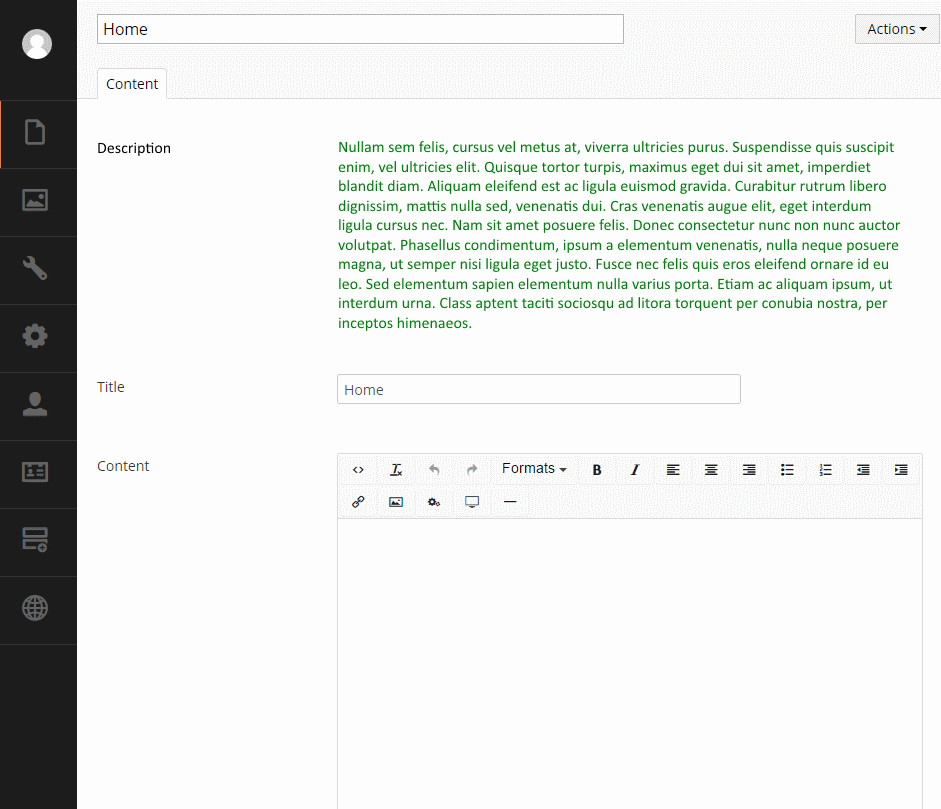Open the Members ID card section
Viewport: 941px width, 809px height.
tap(35, 472)
